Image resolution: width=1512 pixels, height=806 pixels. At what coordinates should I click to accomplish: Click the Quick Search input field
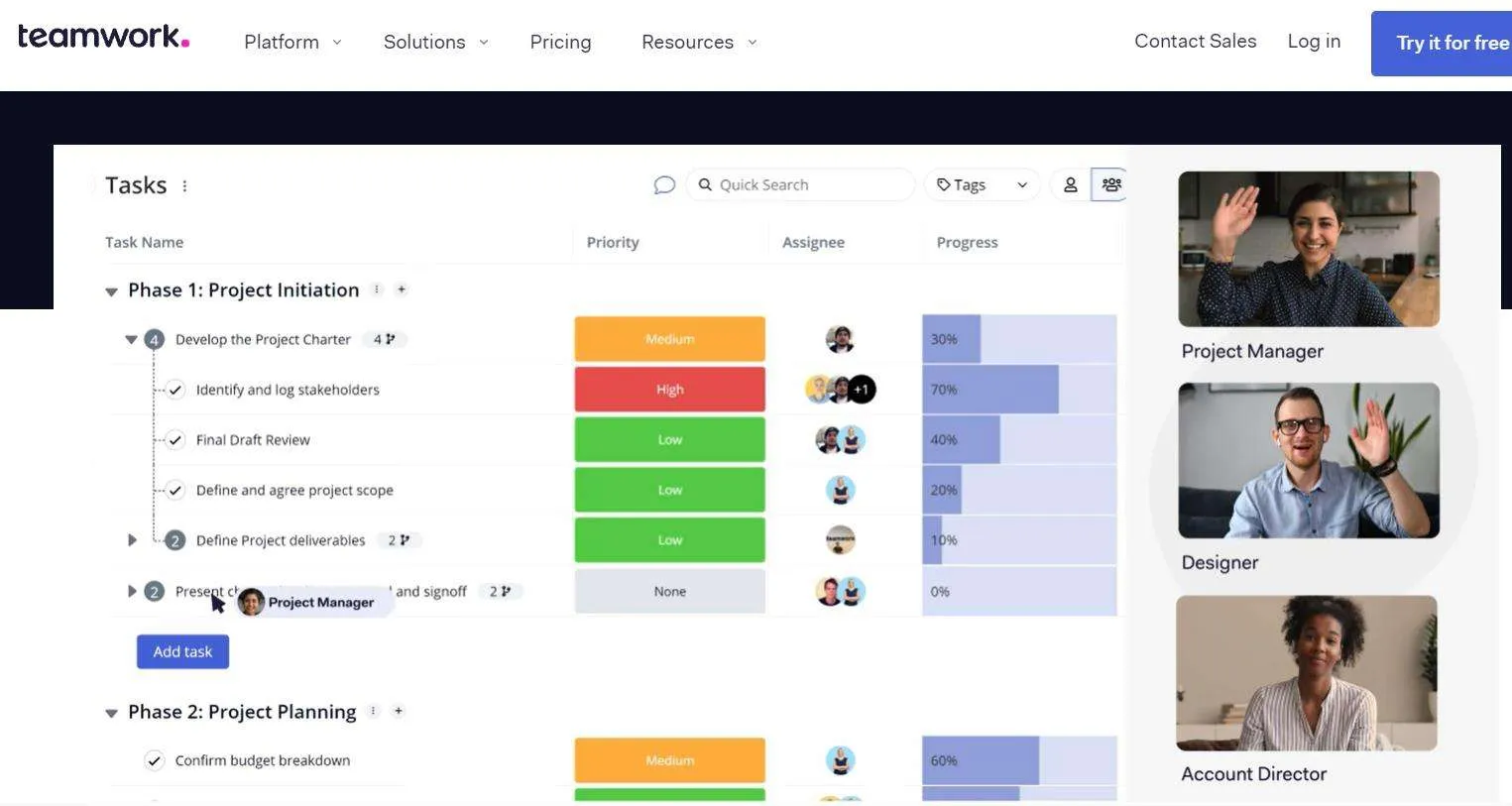tap(799, 185)
